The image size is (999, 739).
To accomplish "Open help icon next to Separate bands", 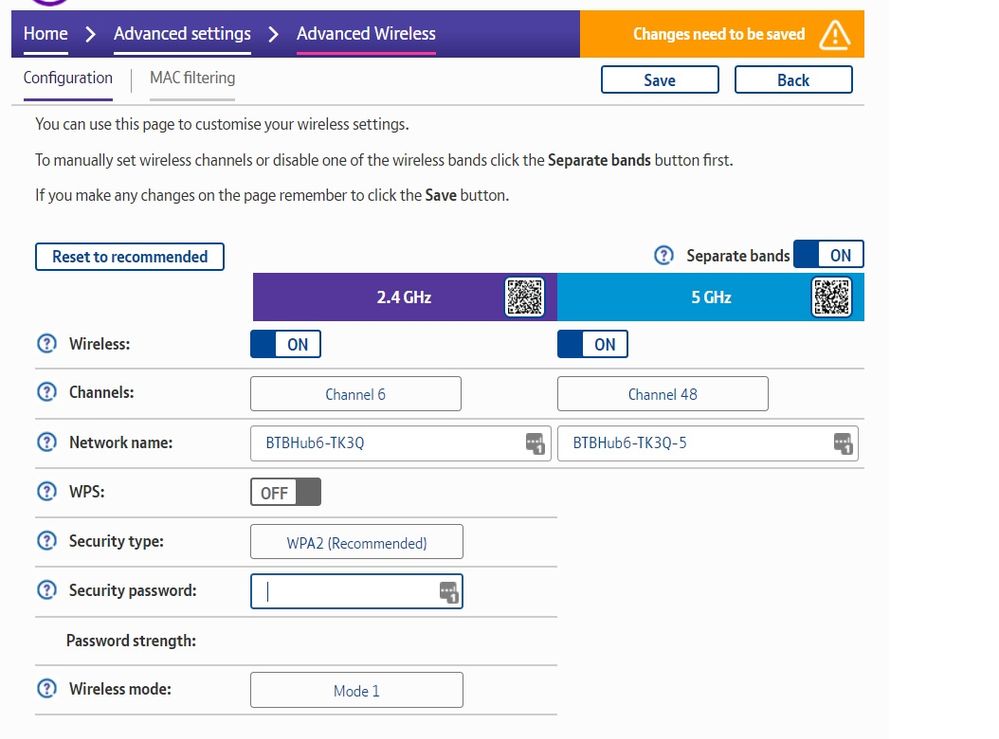I will click(x=664, y=255).
